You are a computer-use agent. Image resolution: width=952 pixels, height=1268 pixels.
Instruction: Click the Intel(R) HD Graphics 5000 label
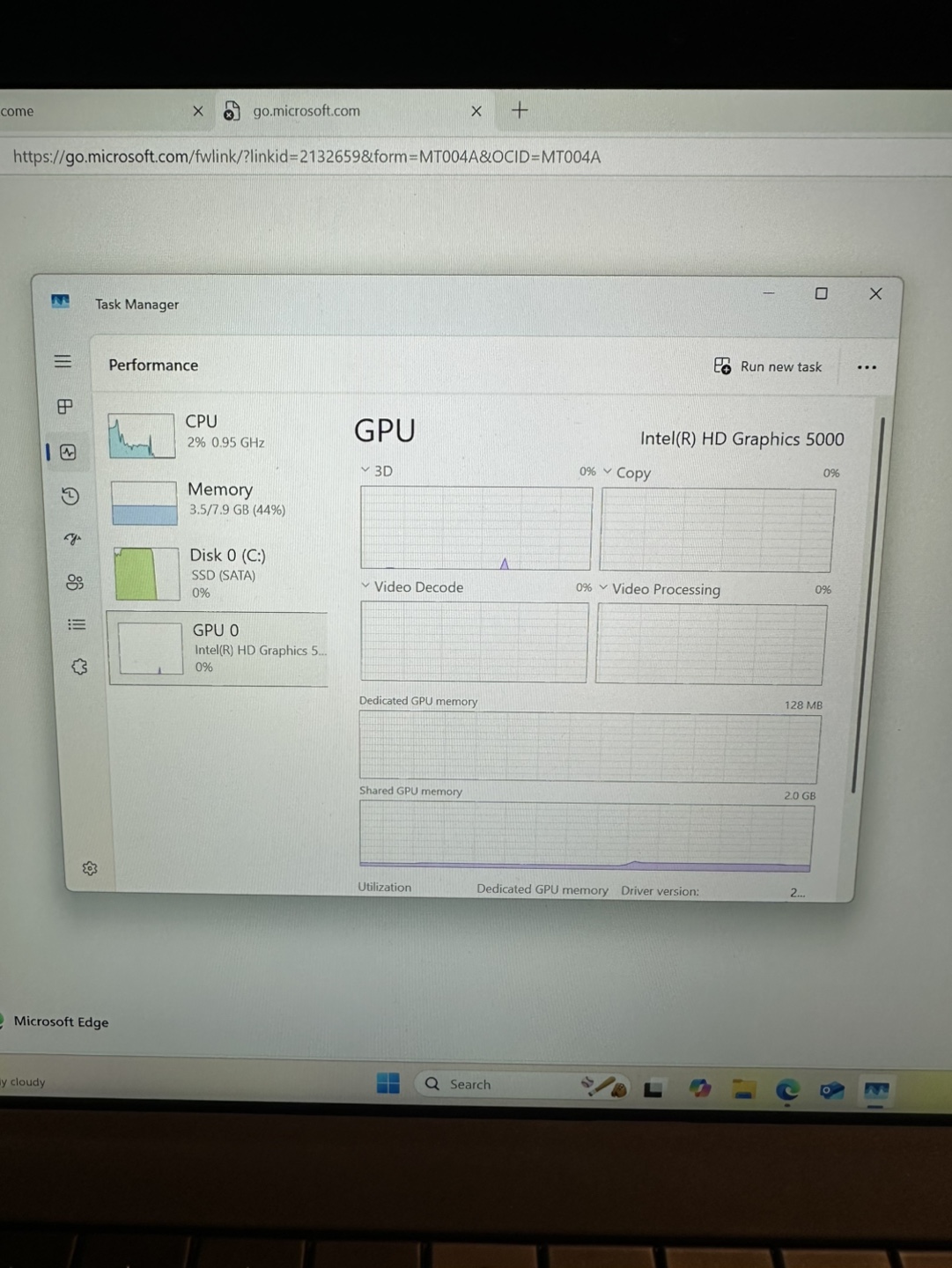tap(742, 439)
